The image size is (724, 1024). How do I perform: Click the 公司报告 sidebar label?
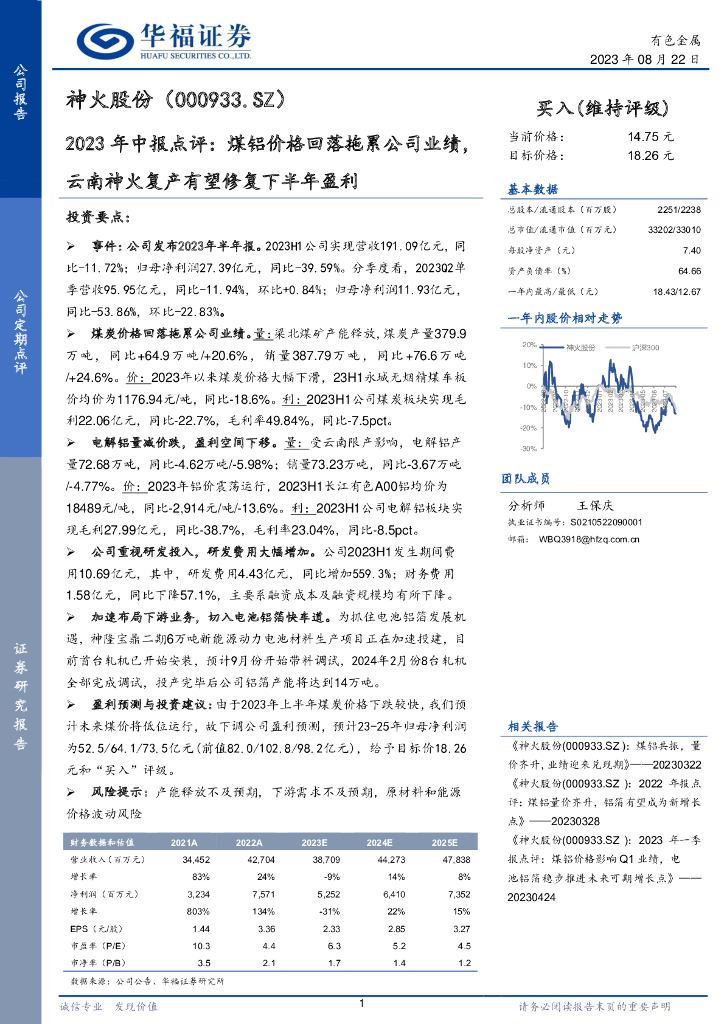click(20, 92)
